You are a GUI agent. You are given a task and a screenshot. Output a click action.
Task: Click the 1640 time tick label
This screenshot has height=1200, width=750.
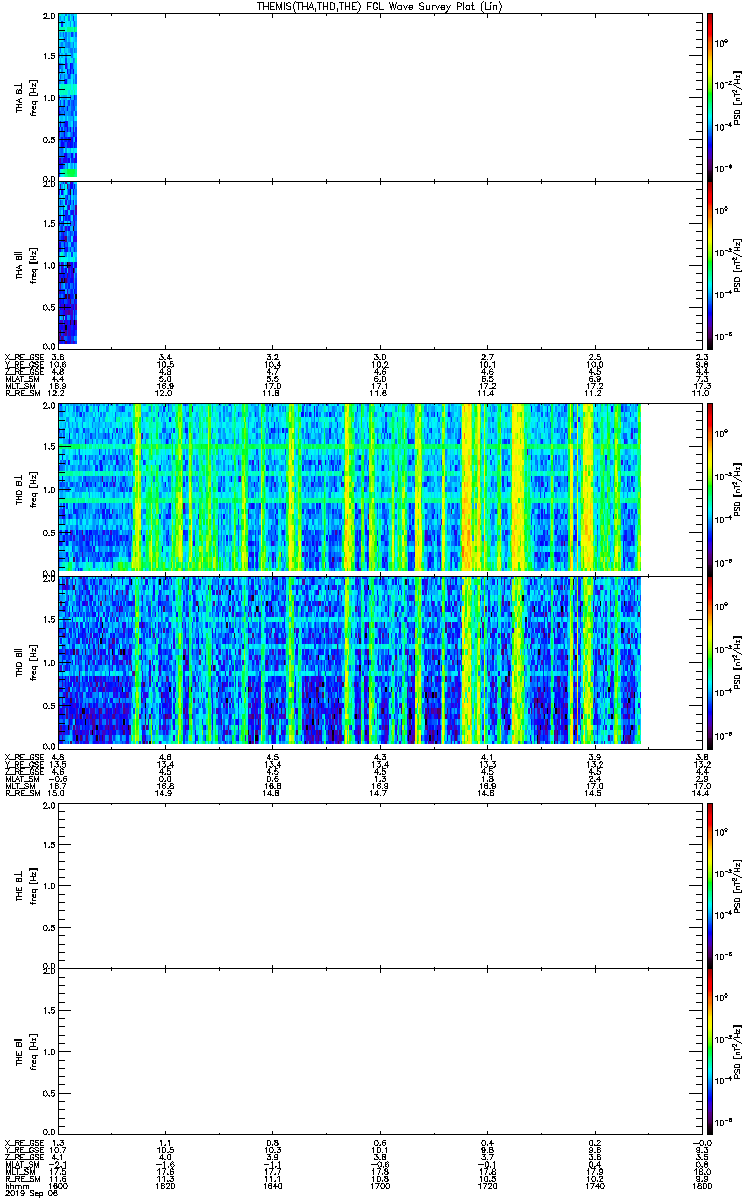273,1185
